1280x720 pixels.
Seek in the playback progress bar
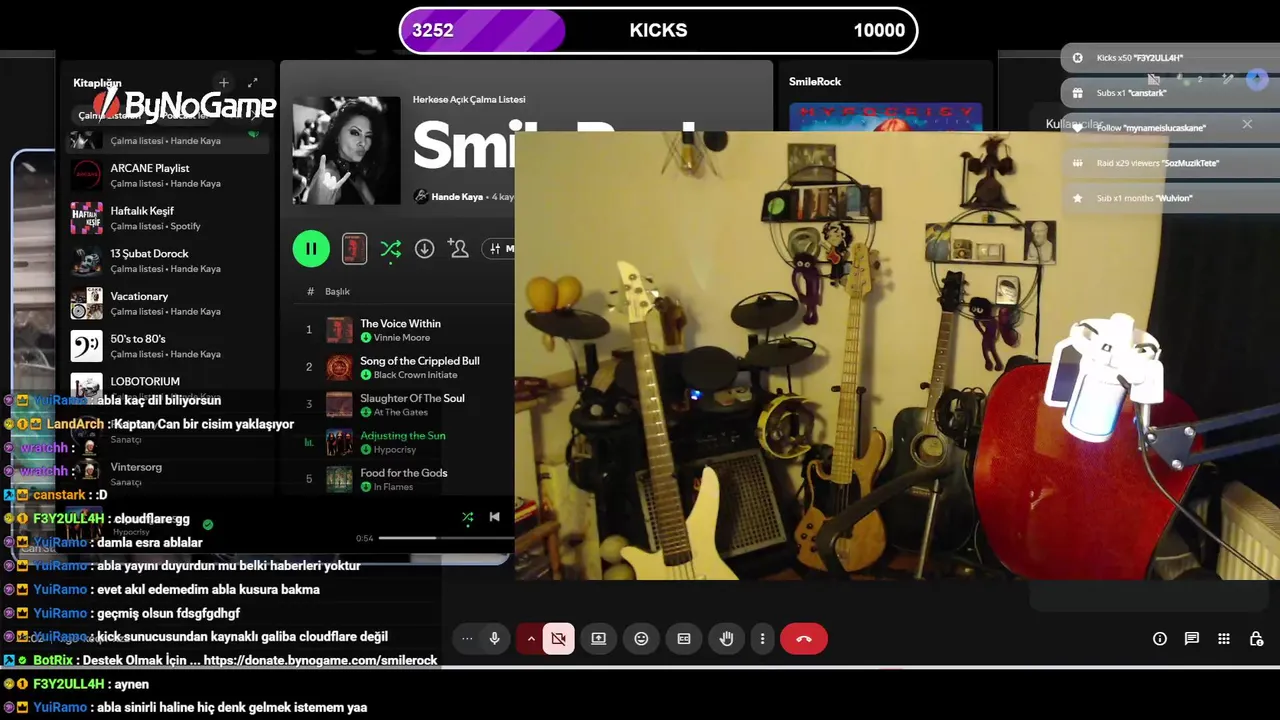tap(446, 538)
